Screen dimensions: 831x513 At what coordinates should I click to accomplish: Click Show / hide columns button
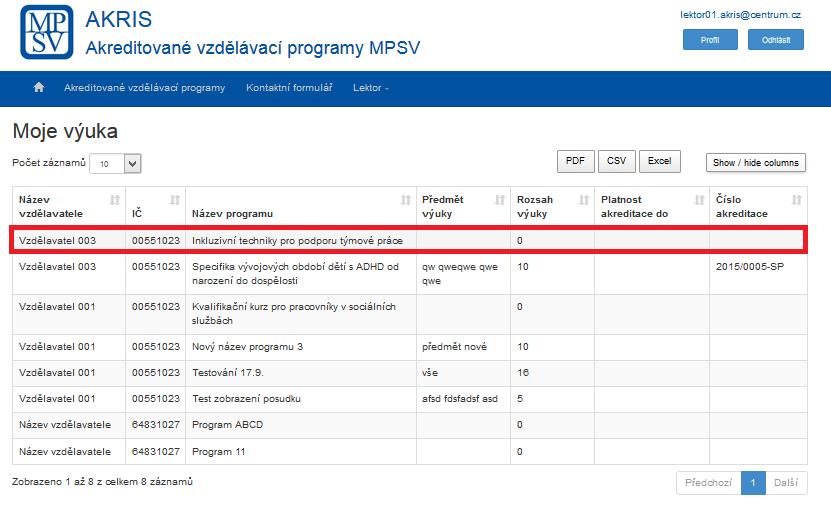point(756,163)
